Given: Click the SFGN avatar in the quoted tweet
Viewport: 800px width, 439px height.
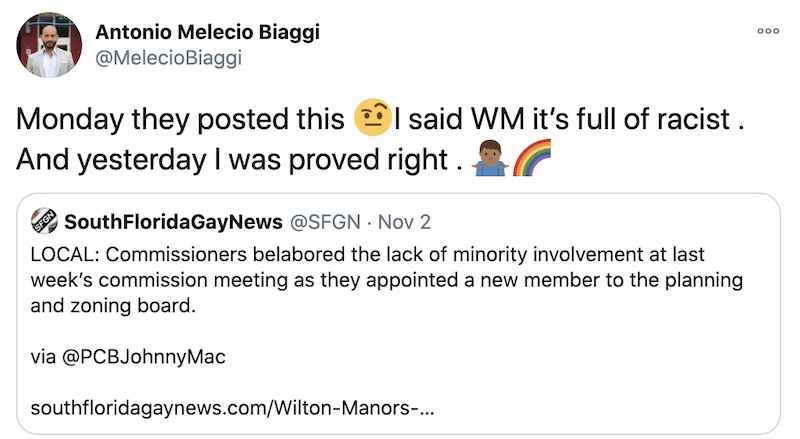Looking at the screenshot, I should pos(43,219).
